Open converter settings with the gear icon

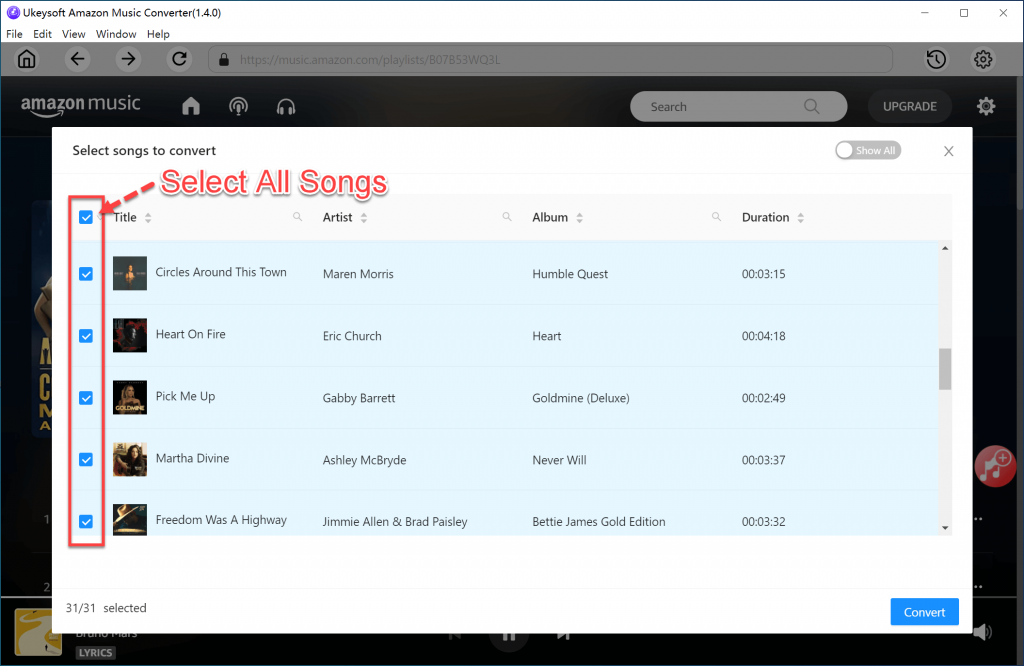(x=983, y=59)
